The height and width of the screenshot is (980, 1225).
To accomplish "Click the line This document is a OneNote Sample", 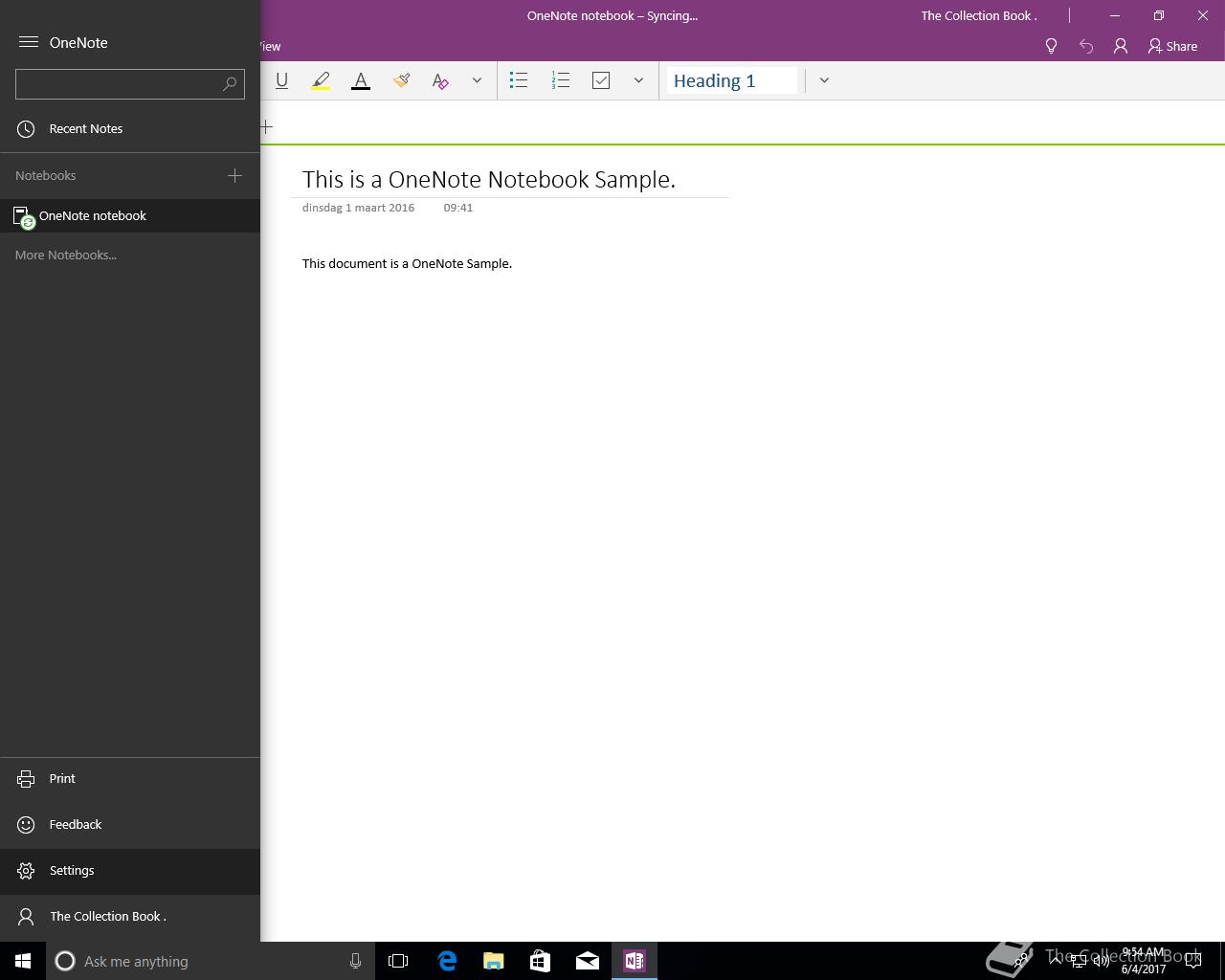I will pyautogui.click(x=407, y=263).
